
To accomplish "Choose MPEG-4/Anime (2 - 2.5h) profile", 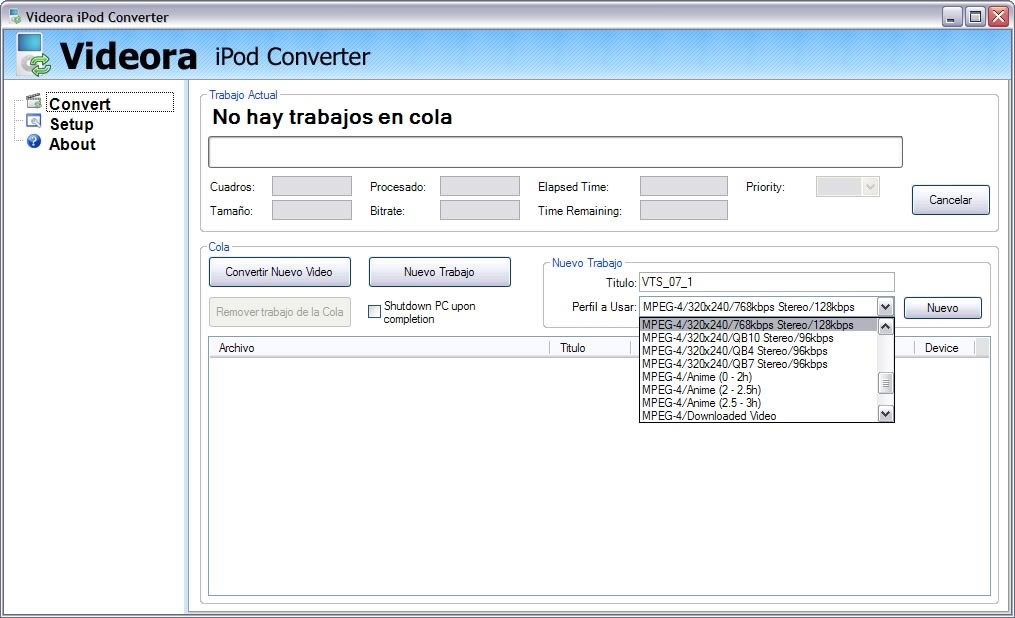I will [x=758, y=390].
